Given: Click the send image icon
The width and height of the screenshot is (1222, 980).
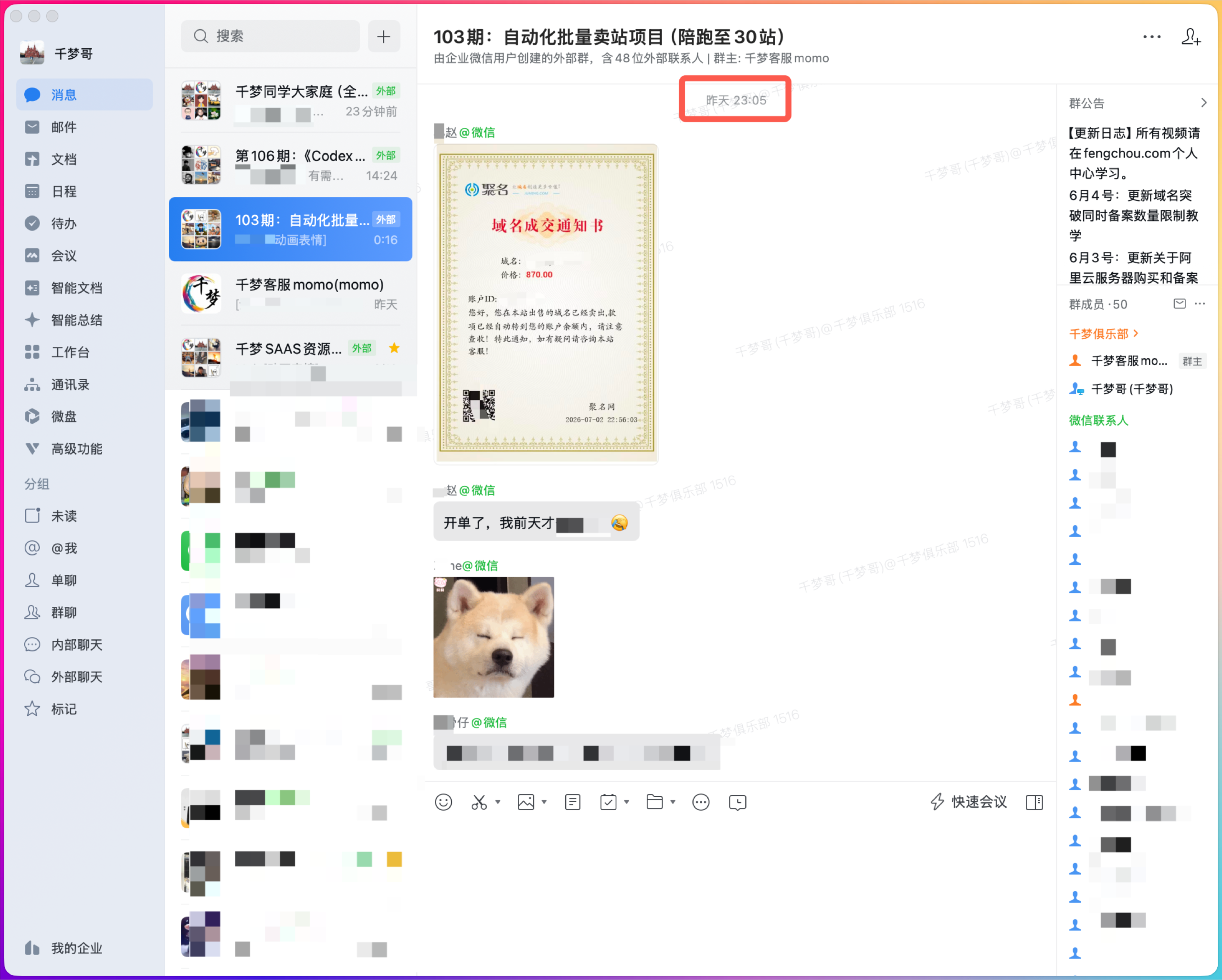Looking at the screenshot, I should tap(526, 802).
